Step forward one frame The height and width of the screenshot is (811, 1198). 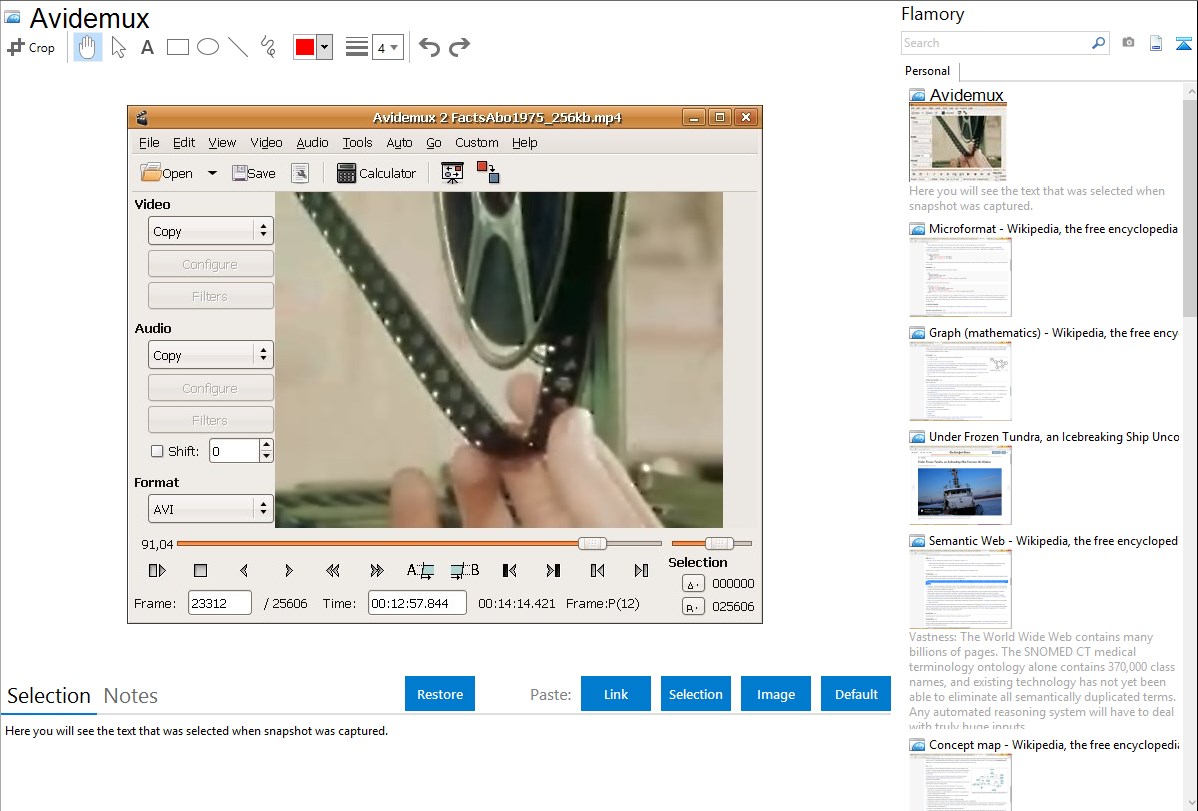coord(288,570)
